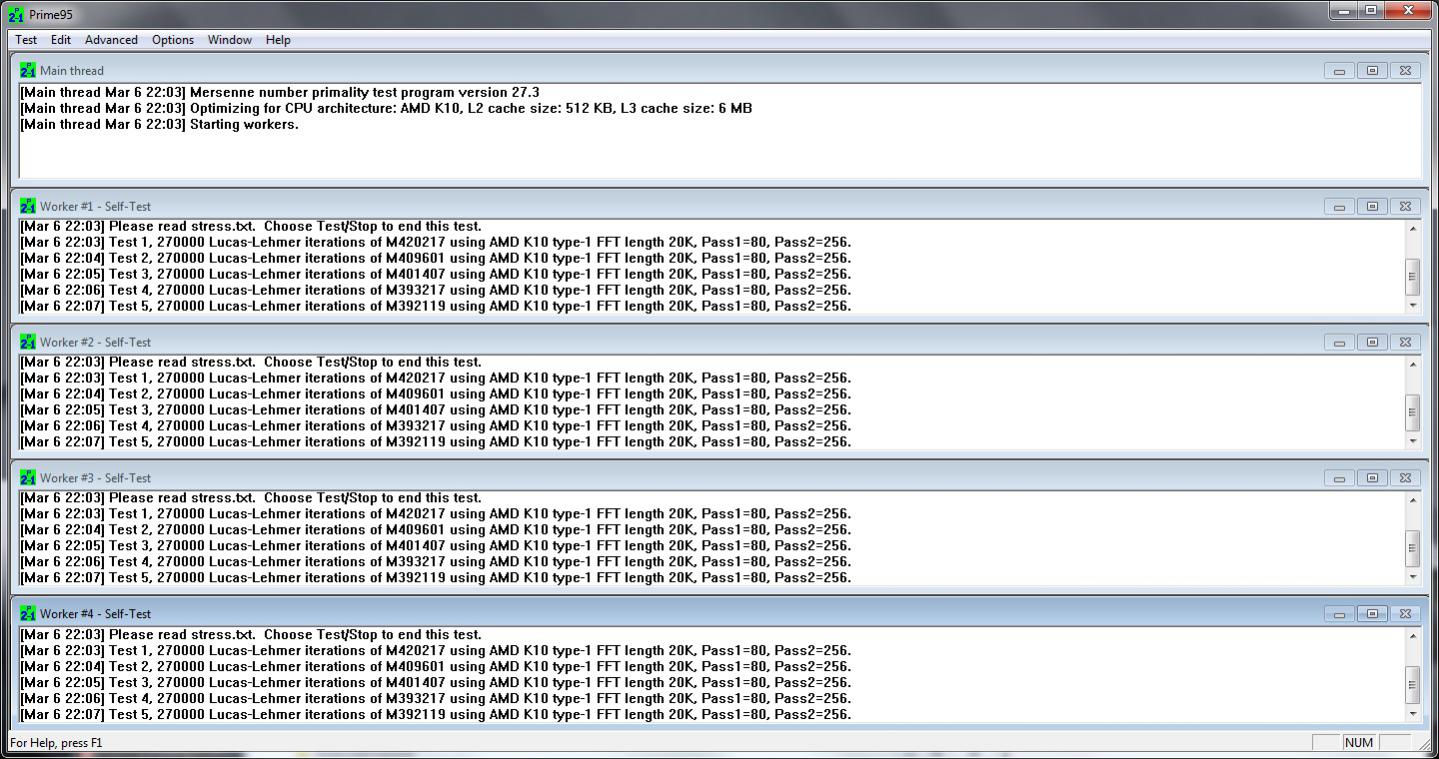Click the Worker #2 window icon

[x=28, y=342]
